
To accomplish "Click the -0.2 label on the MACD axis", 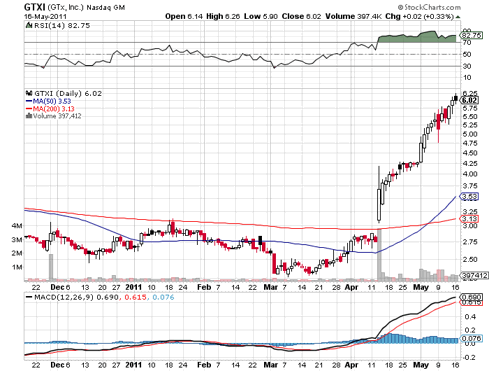I will (x=469, y=357).
